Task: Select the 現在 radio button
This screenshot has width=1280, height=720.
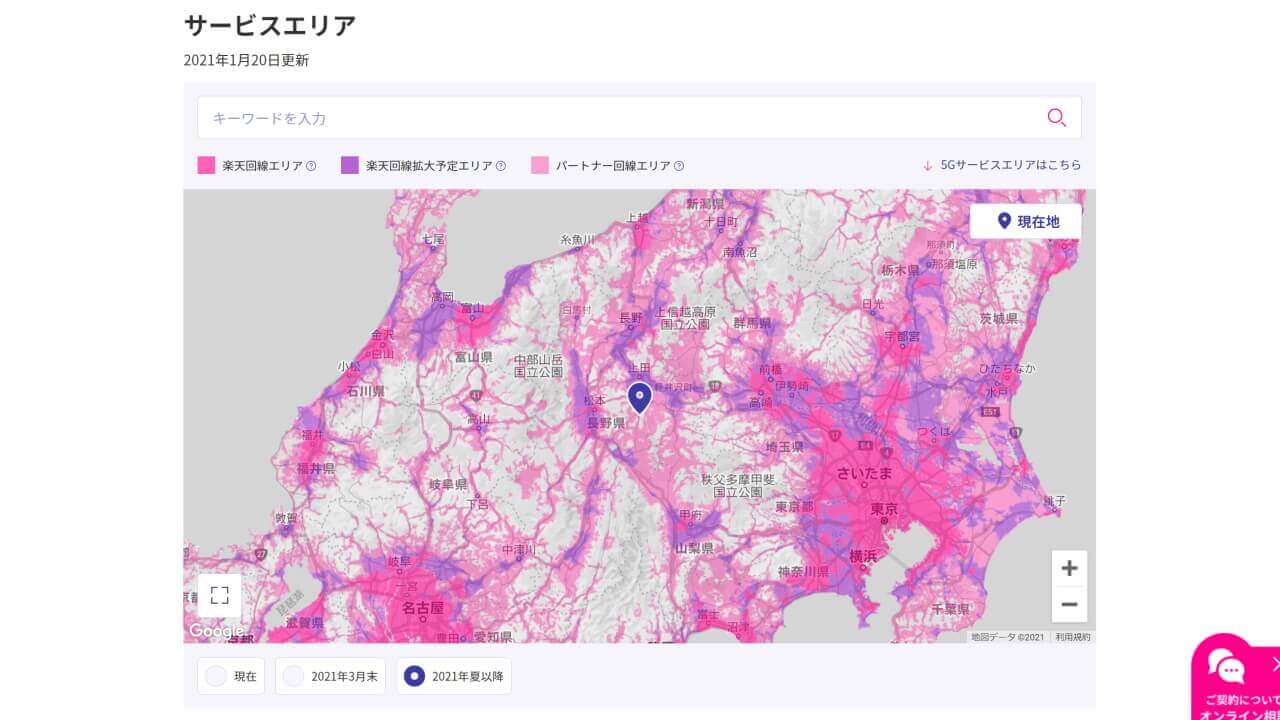Action: pos(216,676)
